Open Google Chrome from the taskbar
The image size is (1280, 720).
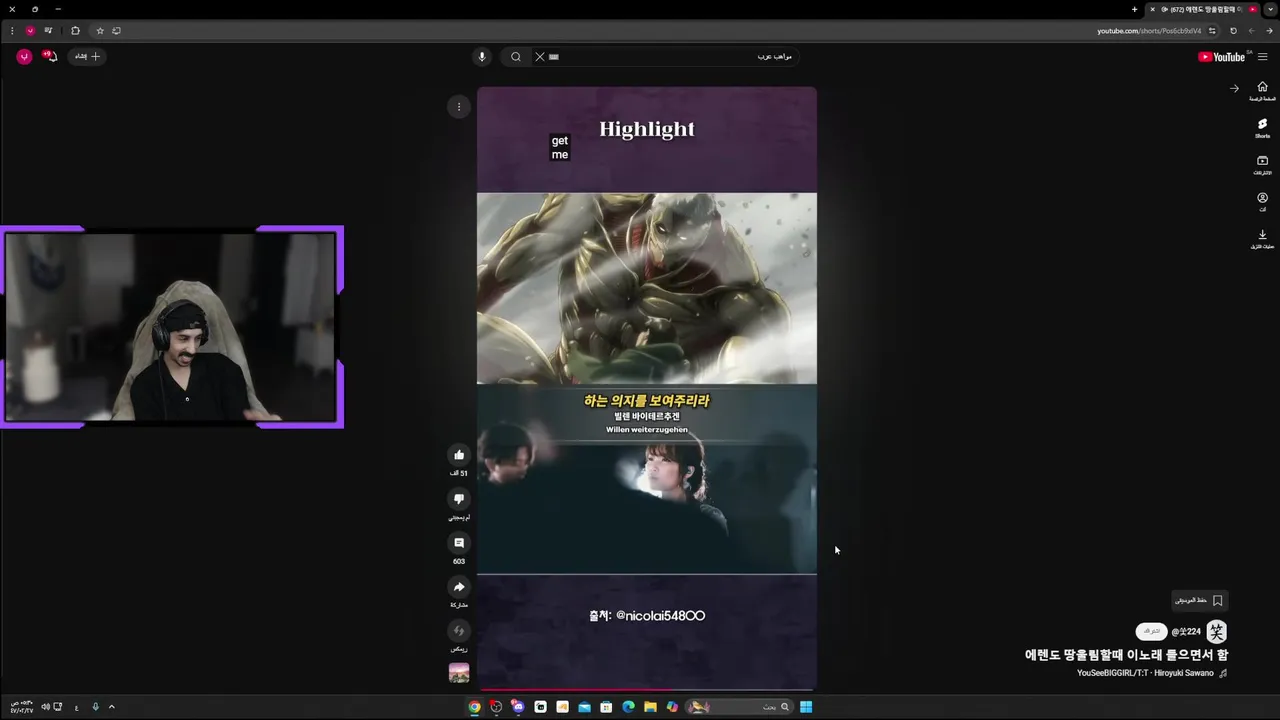pyautogui.click(x=474, y=707)
